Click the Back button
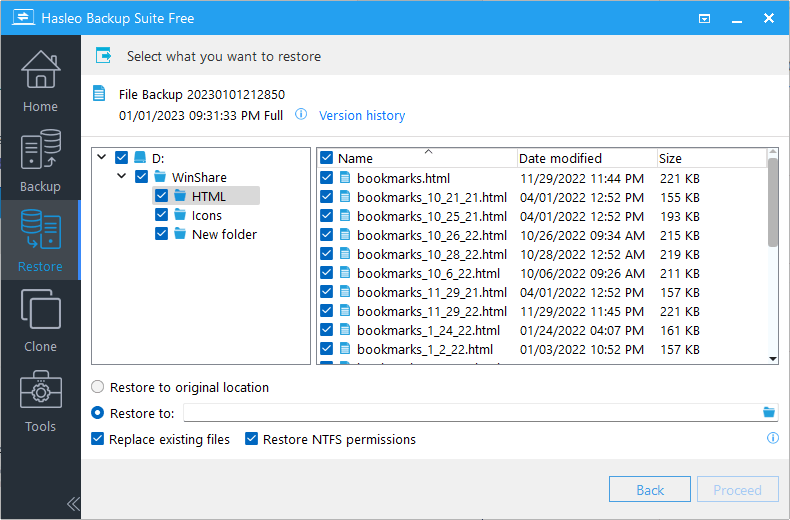This screenshot has width=790, height=520. coord(650,490)
